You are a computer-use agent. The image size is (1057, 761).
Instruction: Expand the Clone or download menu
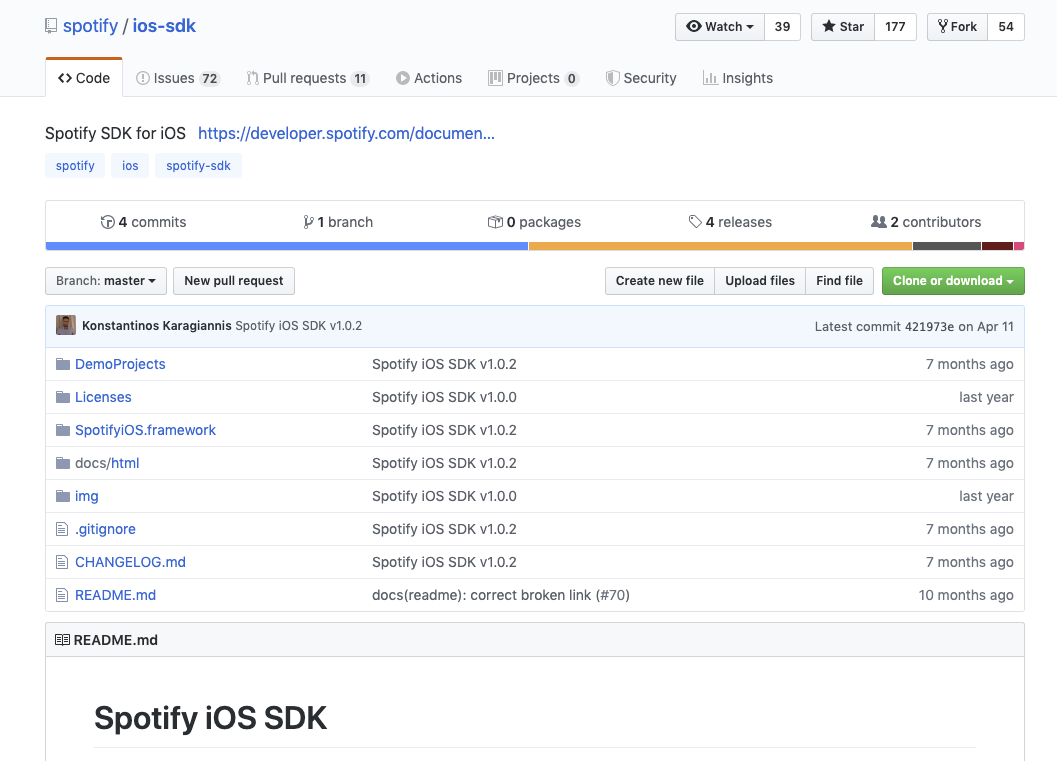(x=953, y=280)
